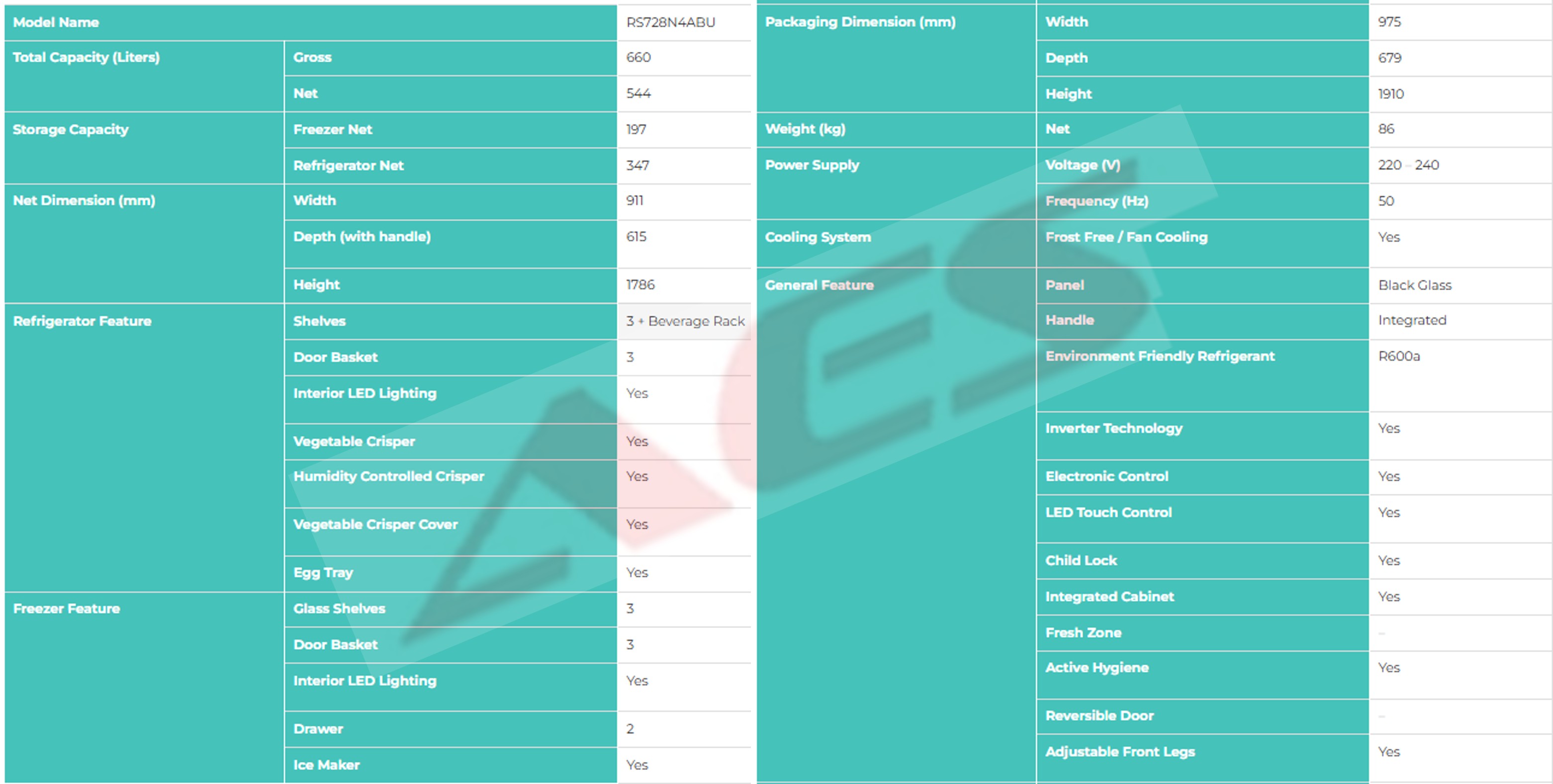
Task: Click the Gross capacity value 660
Action: pyautogui.click(x=638, y=57)
